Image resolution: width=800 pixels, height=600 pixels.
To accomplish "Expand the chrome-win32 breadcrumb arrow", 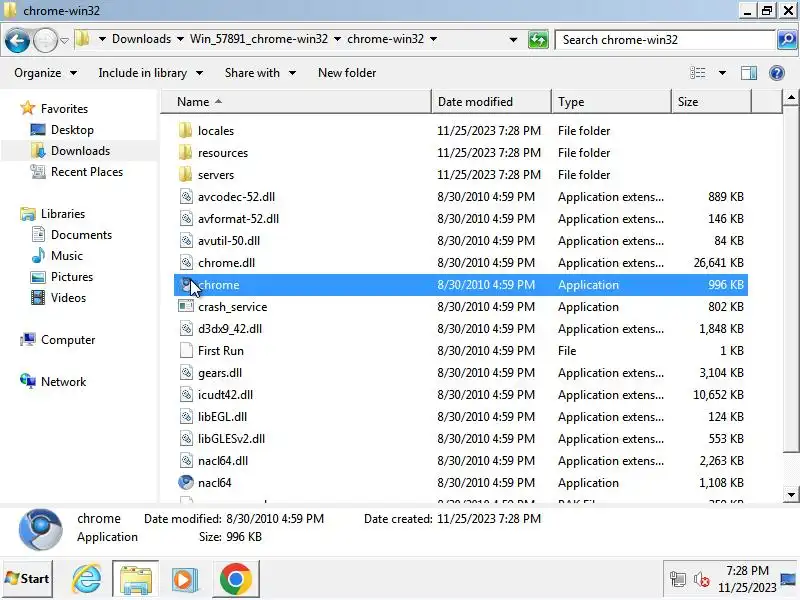I will click(x=433, y=39).
